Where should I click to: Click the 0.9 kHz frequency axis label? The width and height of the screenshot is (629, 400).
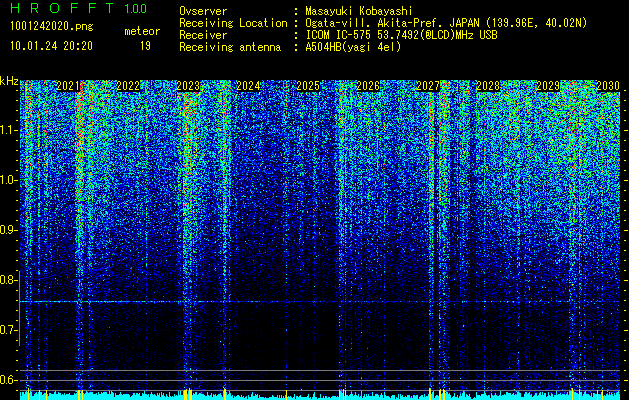[x=8, y=230]
